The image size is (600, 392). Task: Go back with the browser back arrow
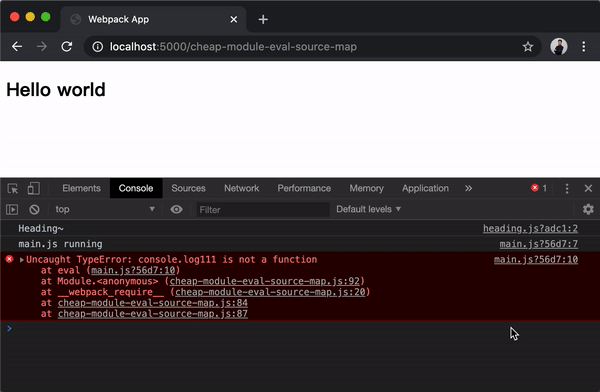(17, 47)
